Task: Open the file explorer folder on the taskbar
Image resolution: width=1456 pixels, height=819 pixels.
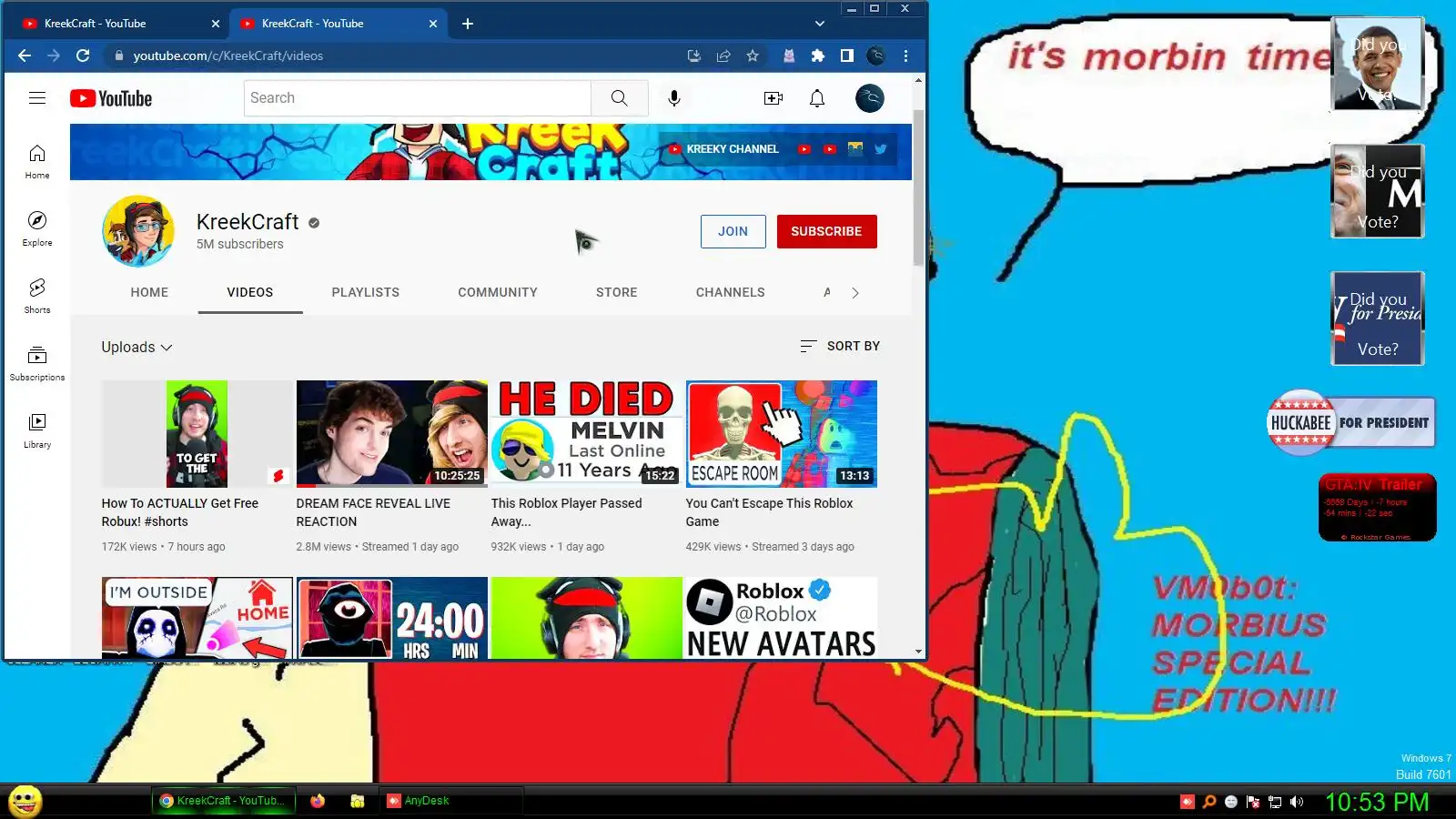Action: click(x=358, y=801)
